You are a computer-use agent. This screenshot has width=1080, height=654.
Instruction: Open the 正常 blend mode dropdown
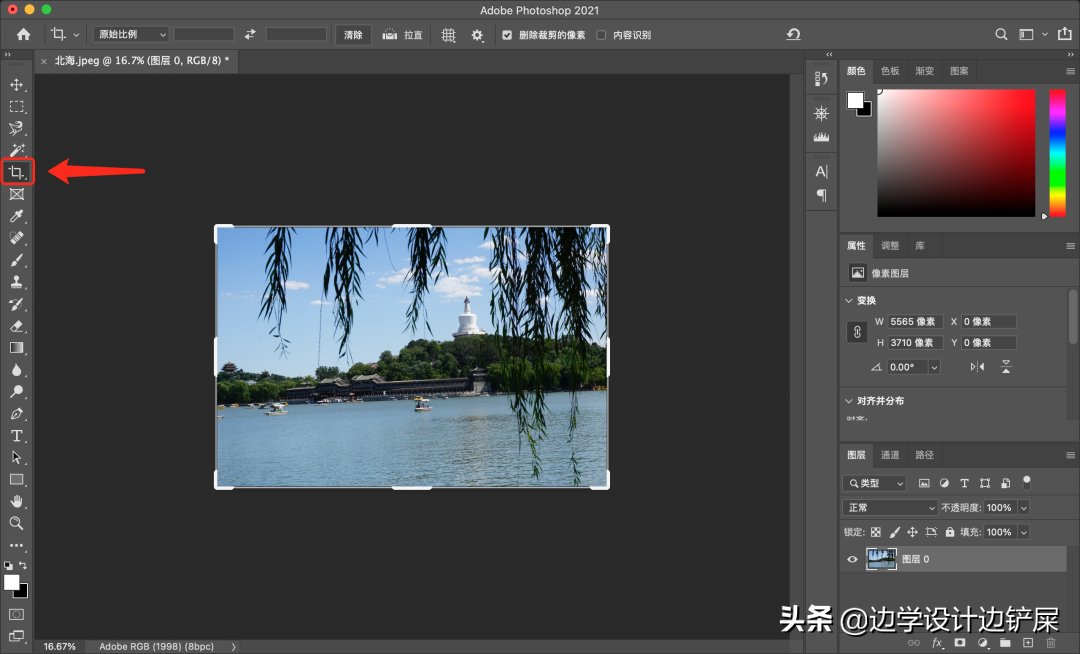click(x=890, y=508)
